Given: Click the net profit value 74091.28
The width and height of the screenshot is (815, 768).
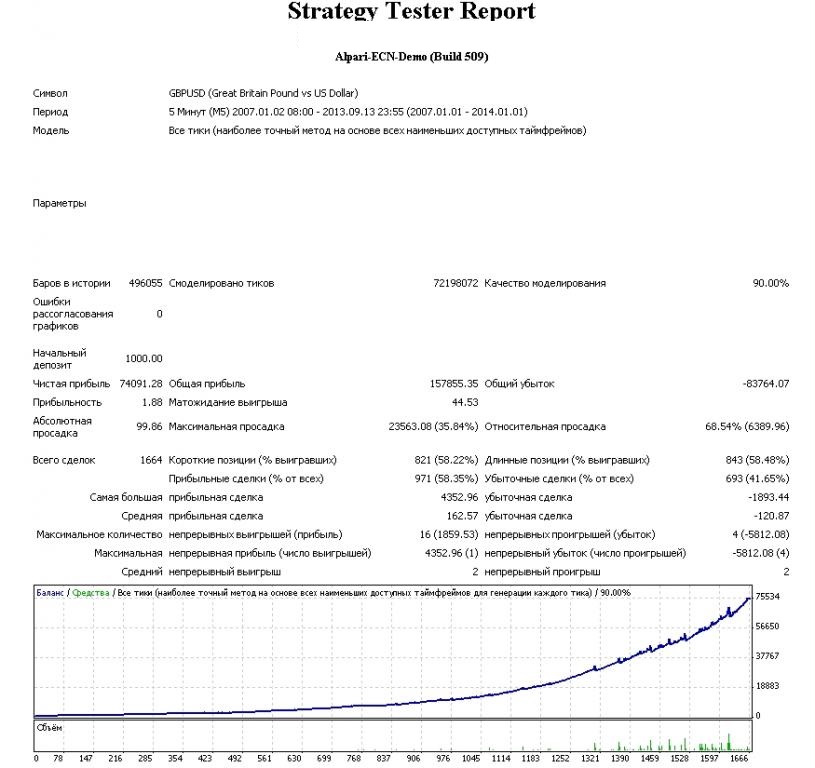Looking at the screenshot, I should (141, 384).
